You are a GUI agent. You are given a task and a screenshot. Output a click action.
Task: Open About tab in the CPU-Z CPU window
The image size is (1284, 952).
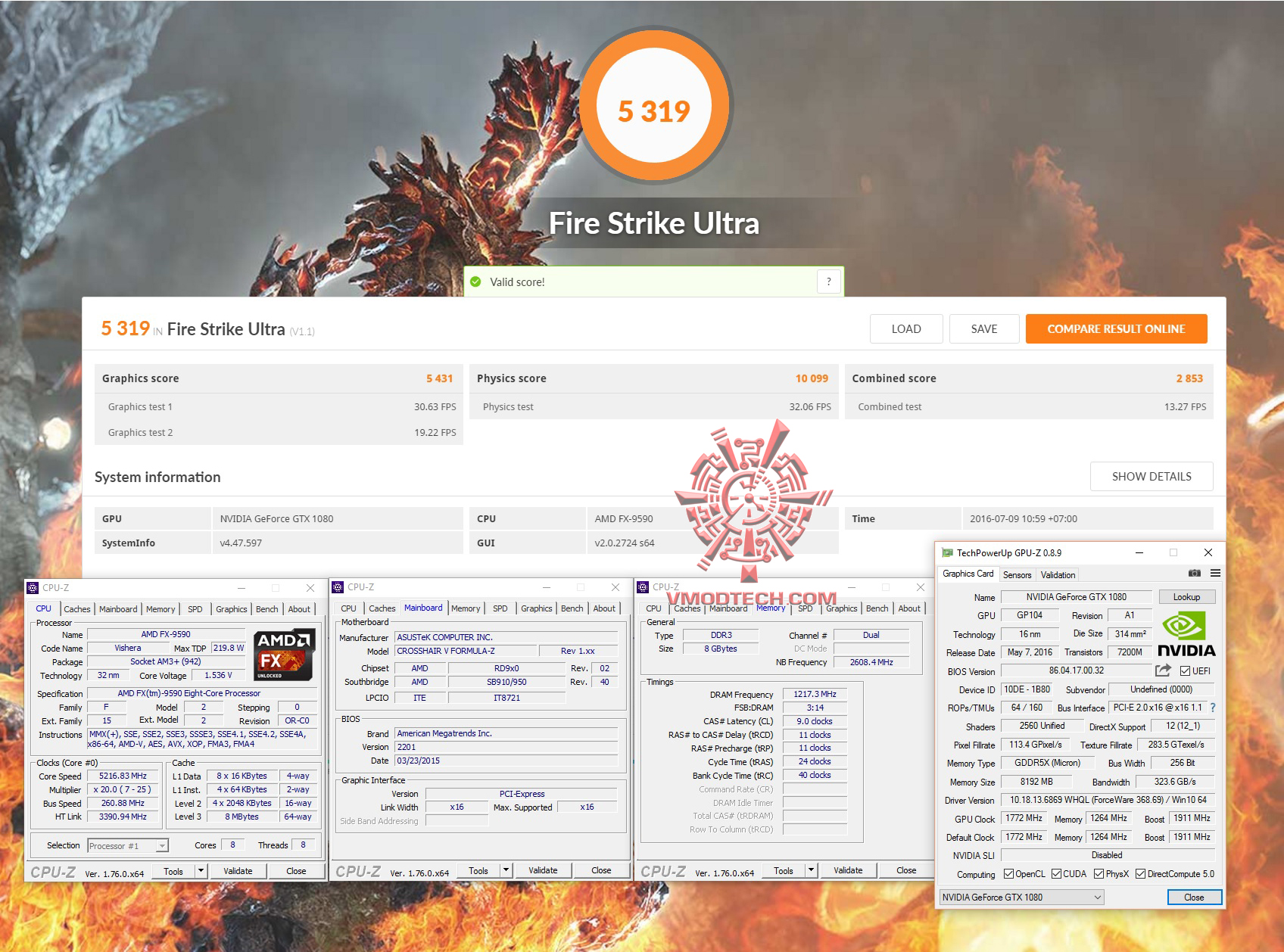click(299, 609)
